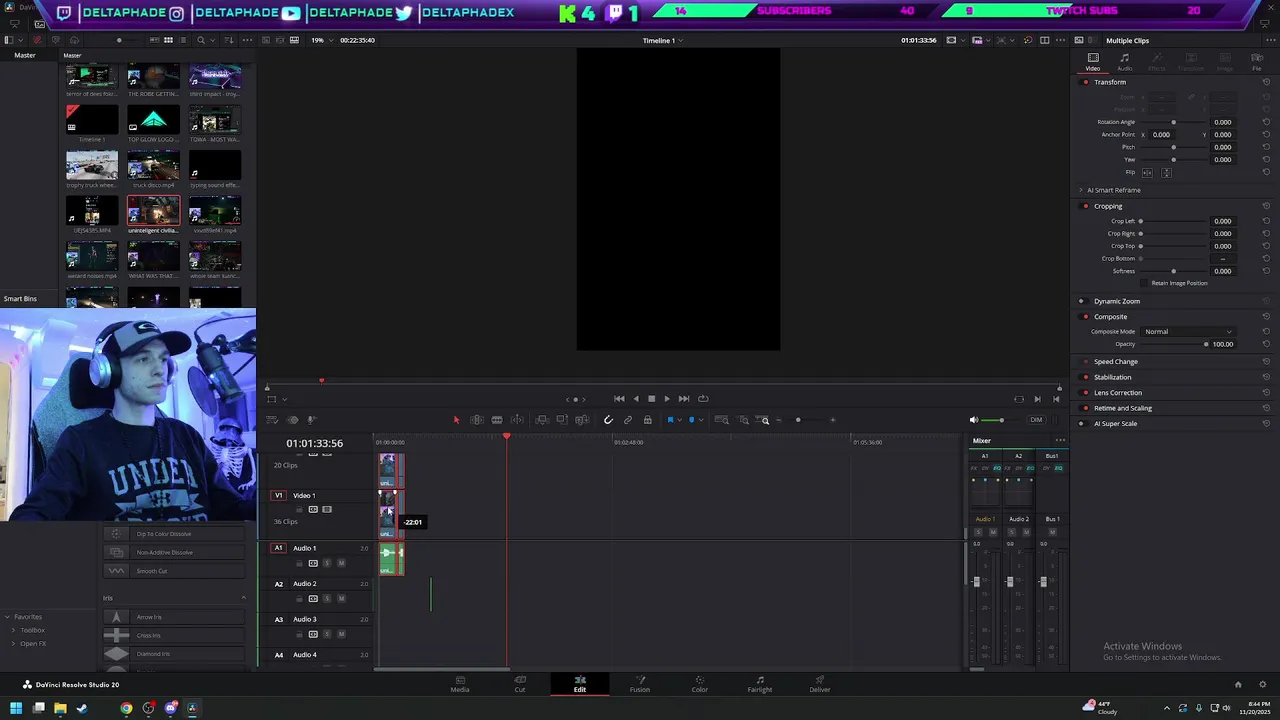
Task: Click the Custom Zoom magnifier icon
Action: tap(764, 420)
